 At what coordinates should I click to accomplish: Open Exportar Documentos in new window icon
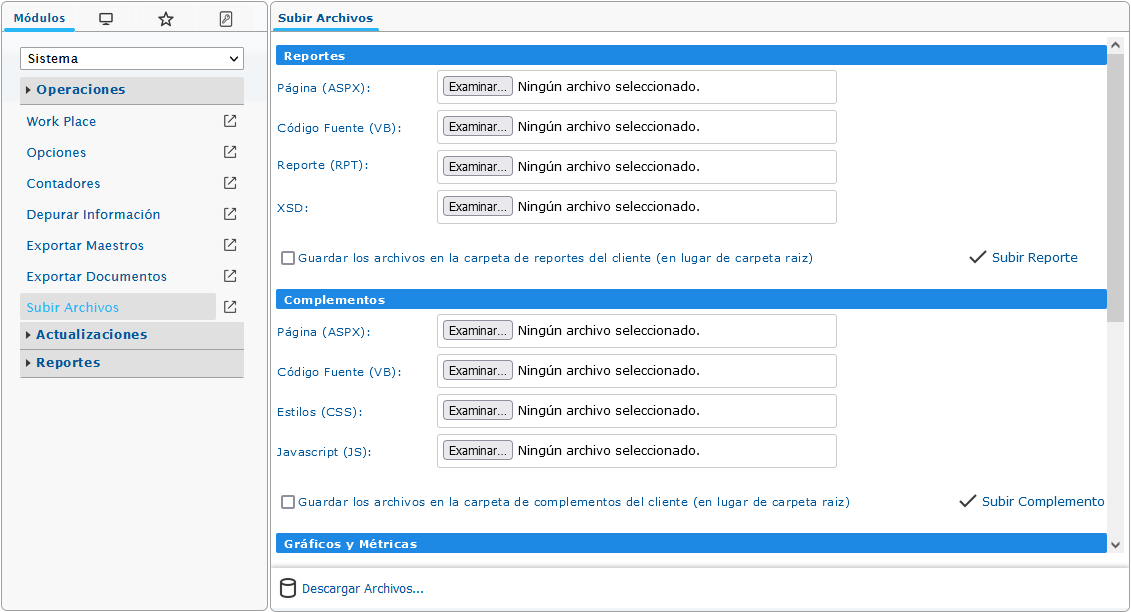pos(230,276)
